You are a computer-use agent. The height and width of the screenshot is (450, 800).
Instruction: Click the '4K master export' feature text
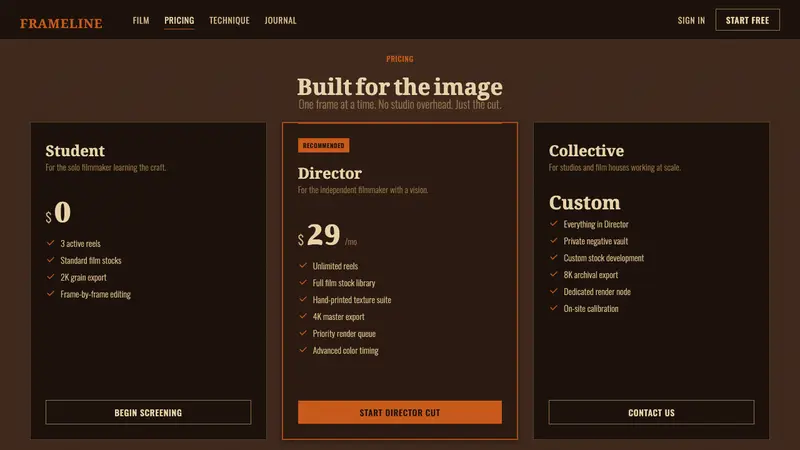(338, 317)
